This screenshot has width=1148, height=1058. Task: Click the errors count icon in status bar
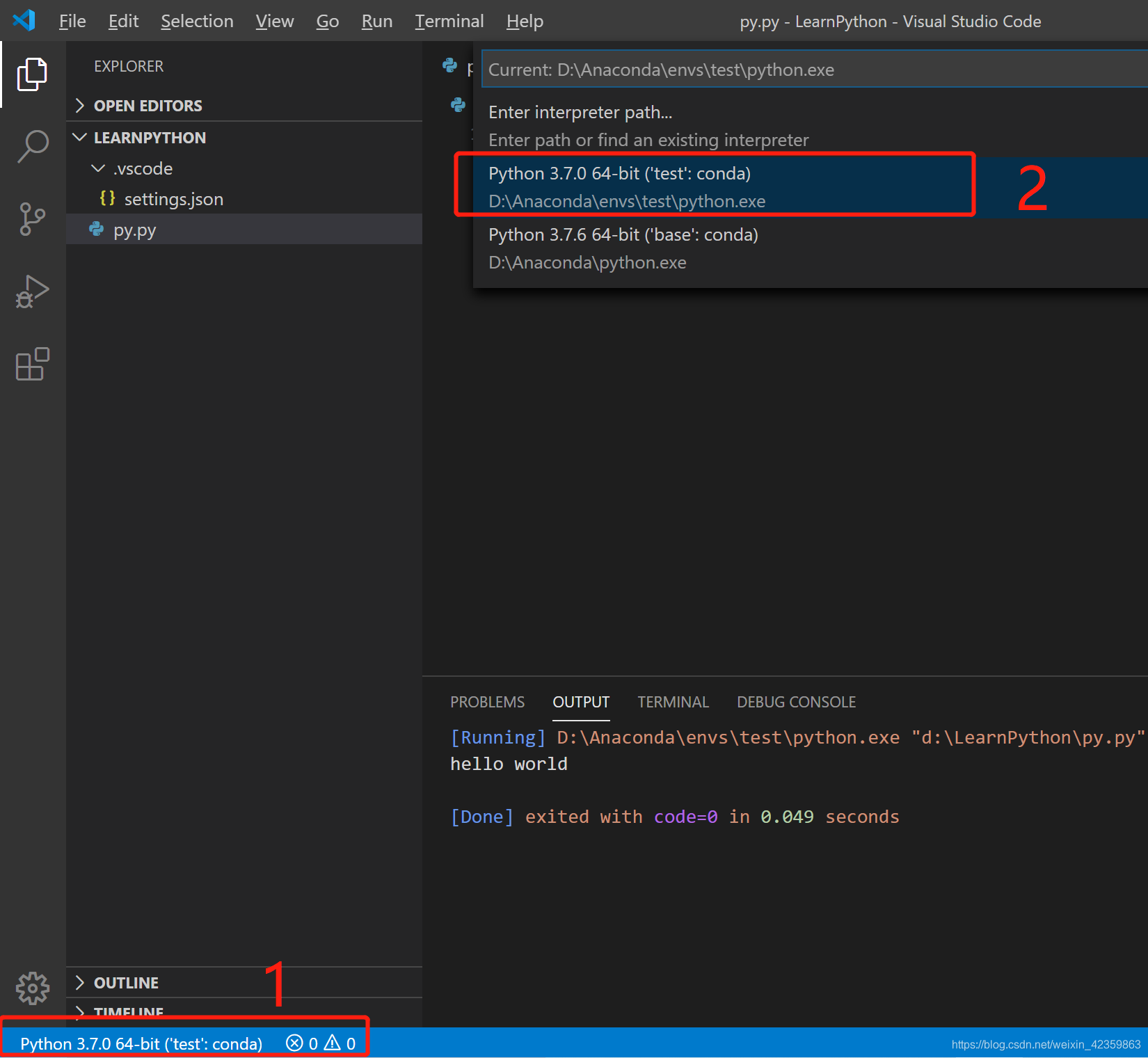click(x=295, y=1043)
